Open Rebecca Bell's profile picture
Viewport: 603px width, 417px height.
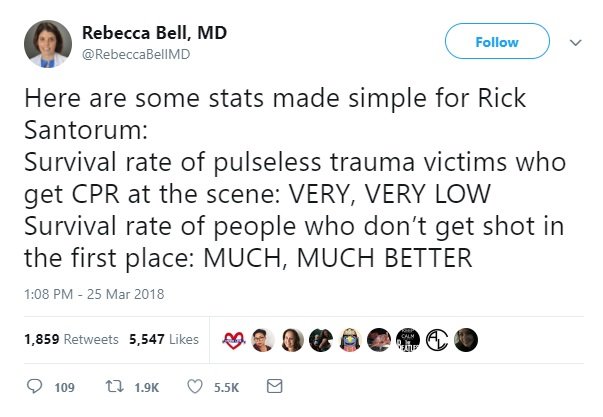[47, 43]
